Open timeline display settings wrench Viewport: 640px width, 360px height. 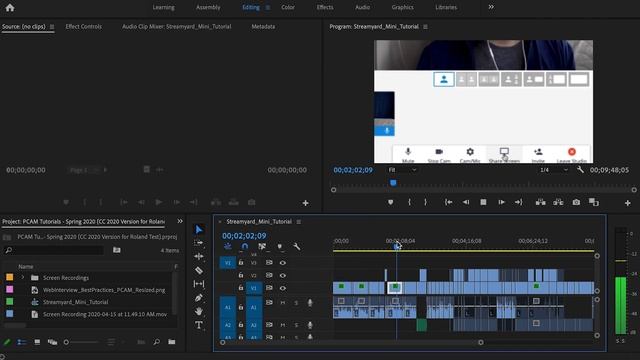(297, 247)
